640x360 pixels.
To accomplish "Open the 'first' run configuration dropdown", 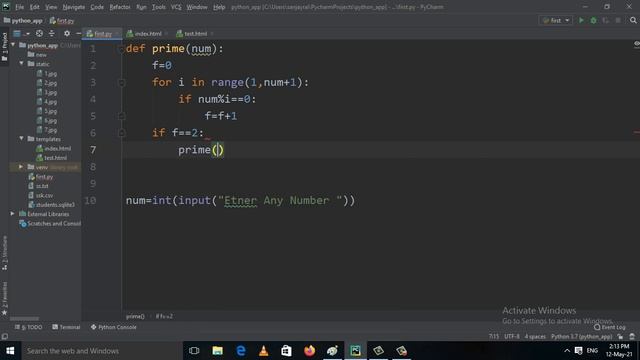I will coord(556,20).
